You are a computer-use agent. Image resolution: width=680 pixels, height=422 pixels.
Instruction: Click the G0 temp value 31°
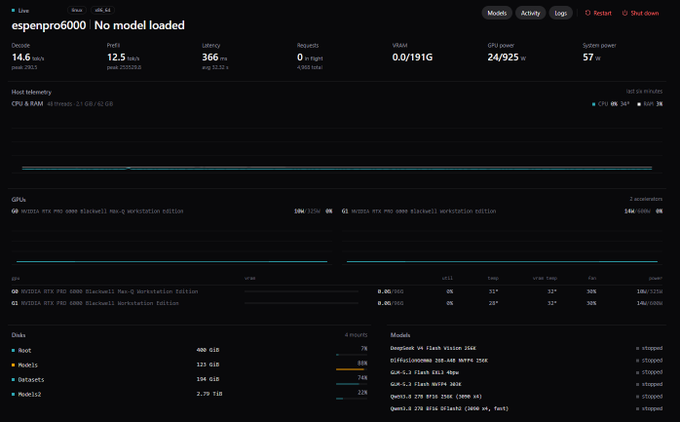click(493, 291)
